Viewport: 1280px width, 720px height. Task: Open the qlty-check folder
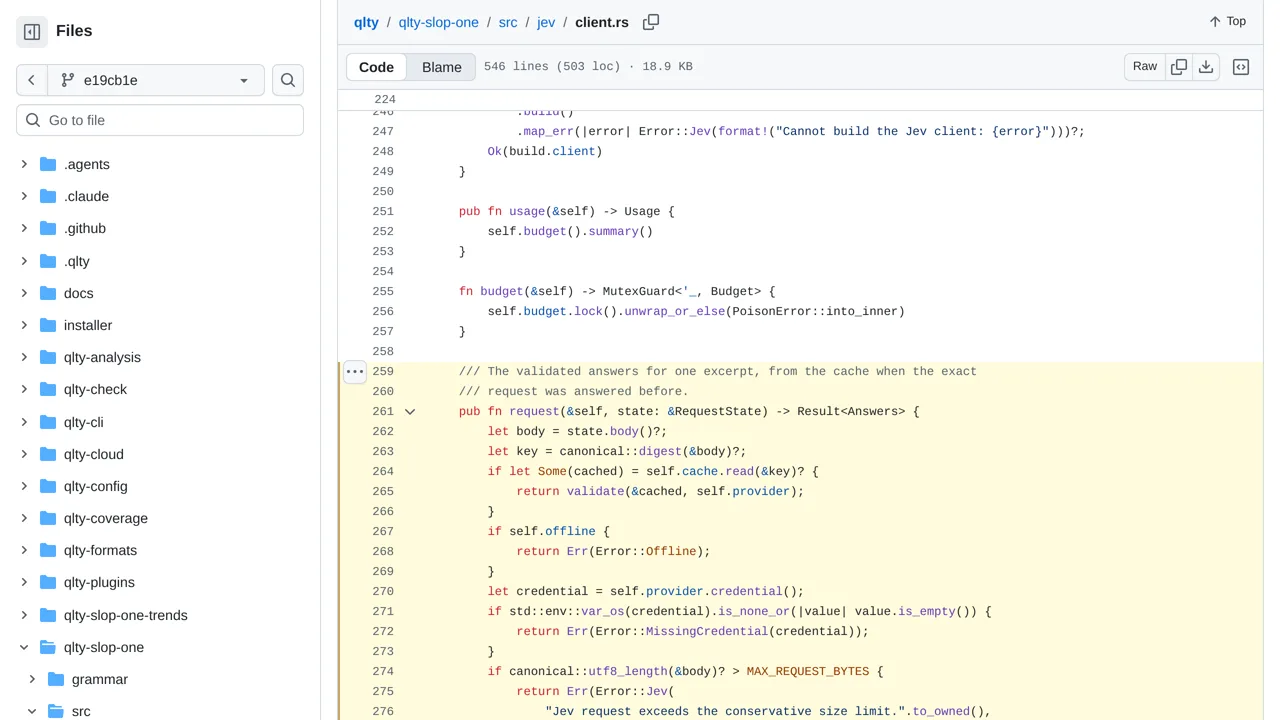95,389
